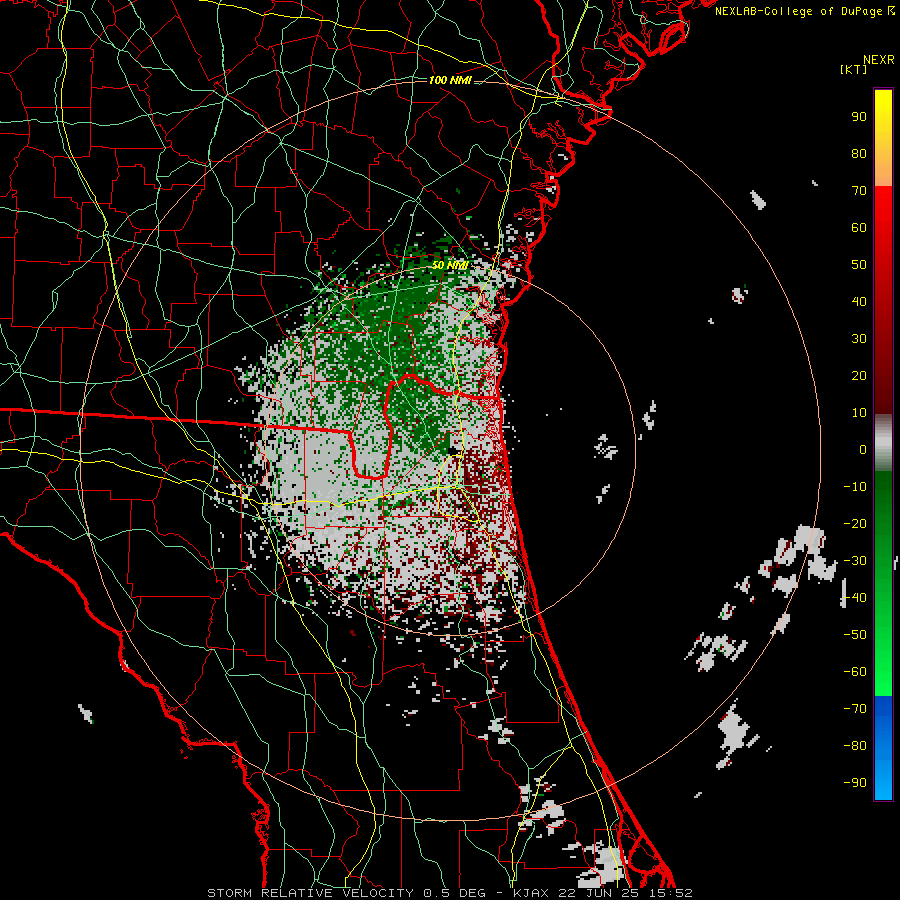This screenshot has width=900, height=900.
Task: Click the positive 20 value on velocity scale
Action: 859,376
